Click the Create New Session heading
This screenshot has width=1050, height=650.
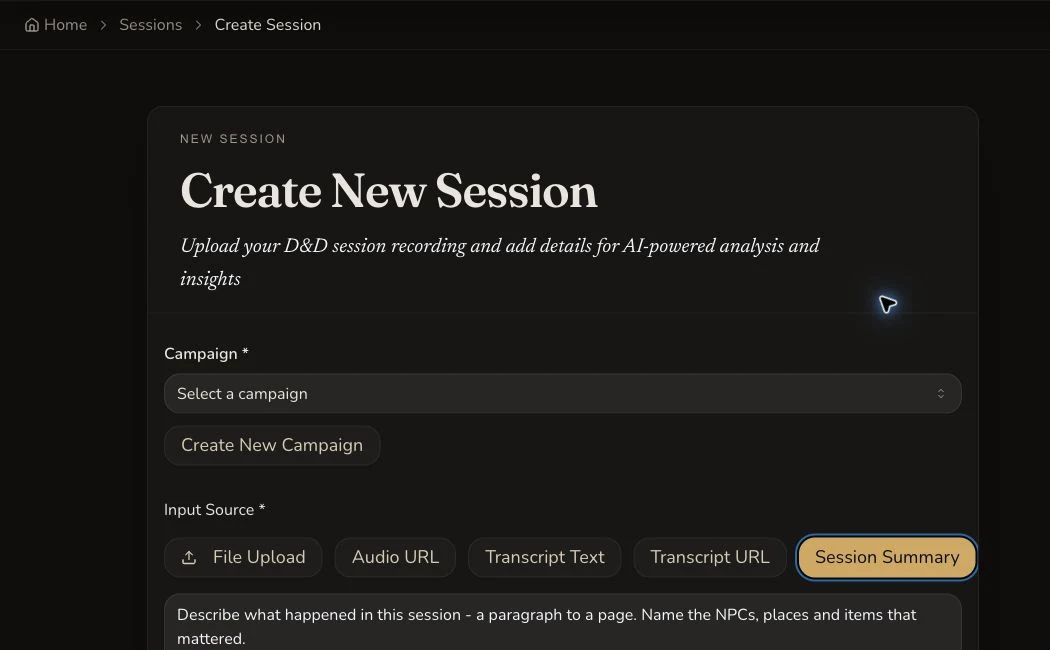[x=388, y=191]
